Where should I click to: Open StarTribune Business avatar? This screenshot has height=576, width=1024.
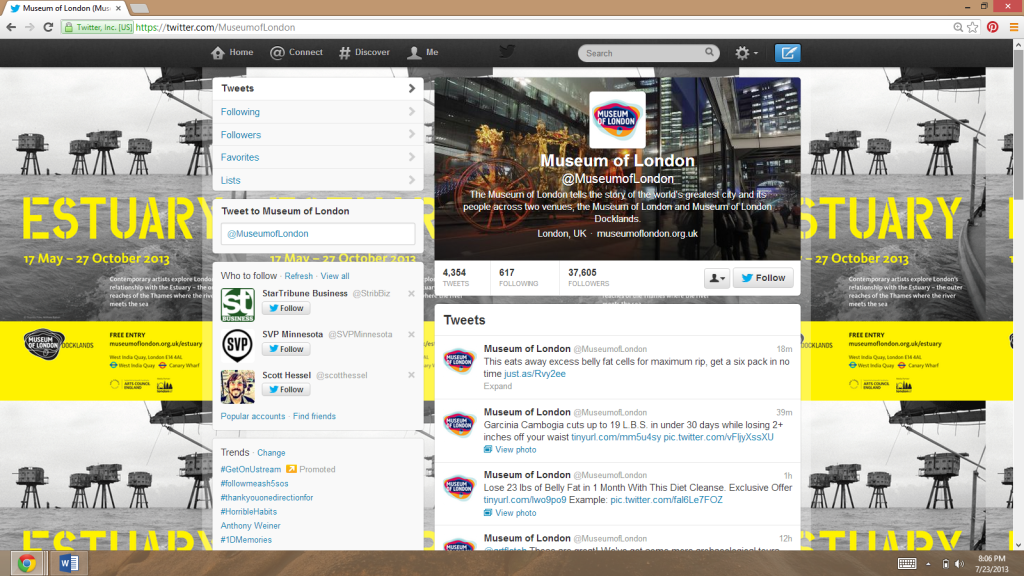click(x=238, y=305)
